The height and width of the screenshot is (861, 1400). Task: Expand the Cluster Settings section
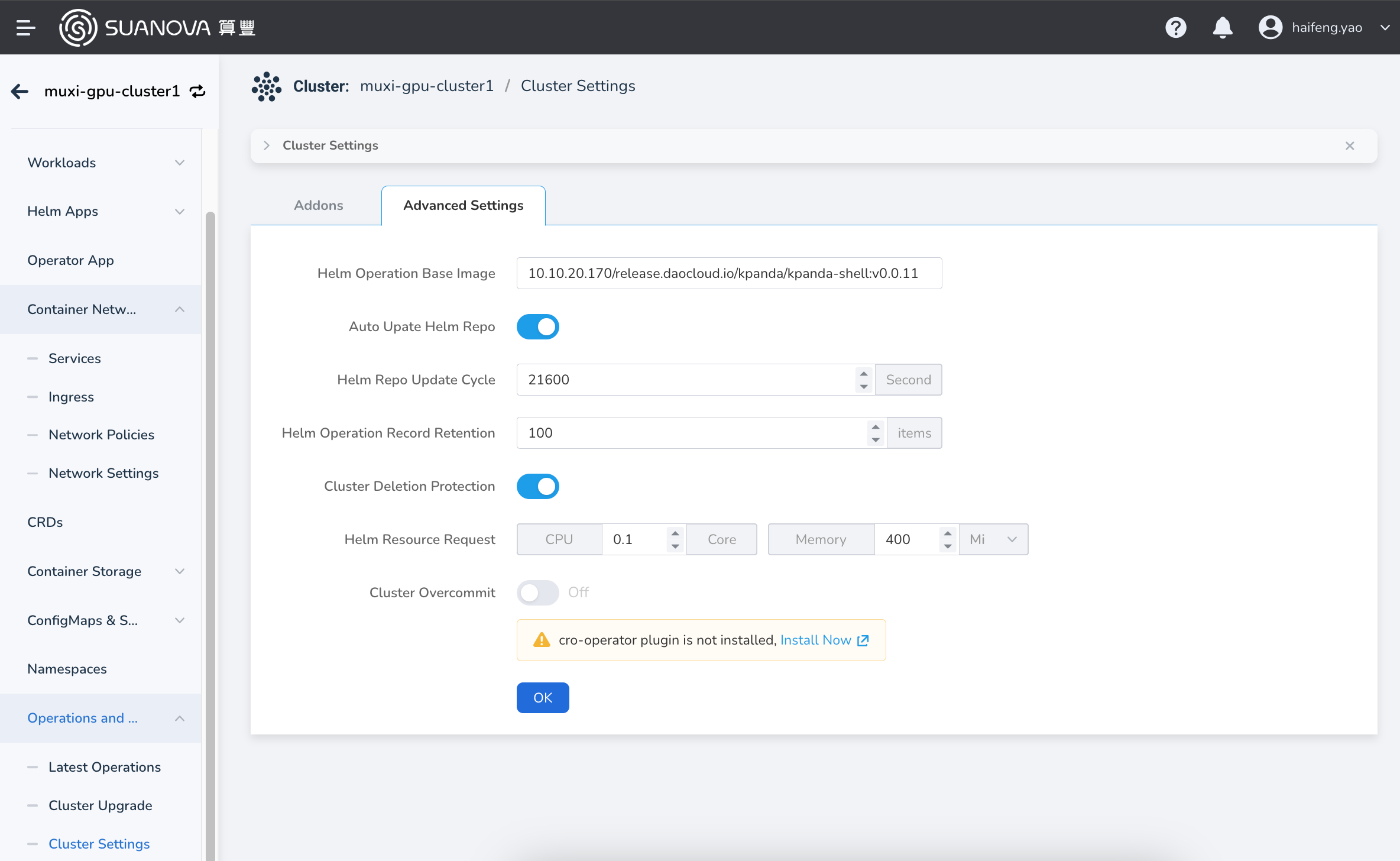pyautogui.click(x=268, y=146)
